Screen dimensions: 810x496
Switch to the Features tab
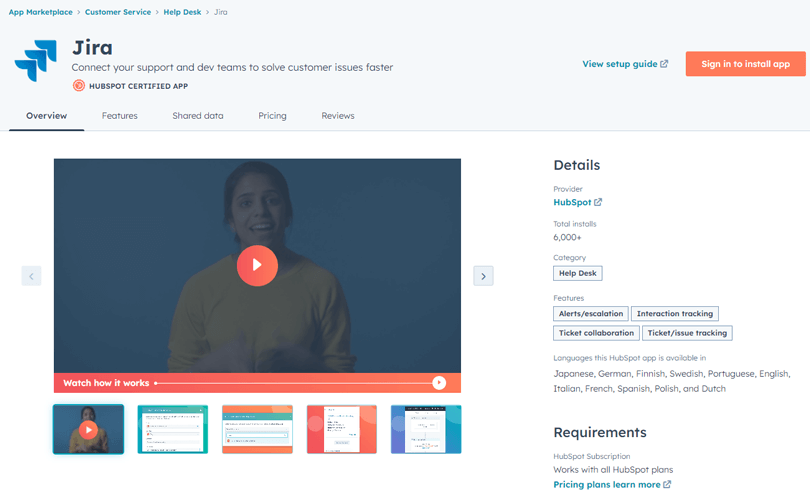(119, 116)
